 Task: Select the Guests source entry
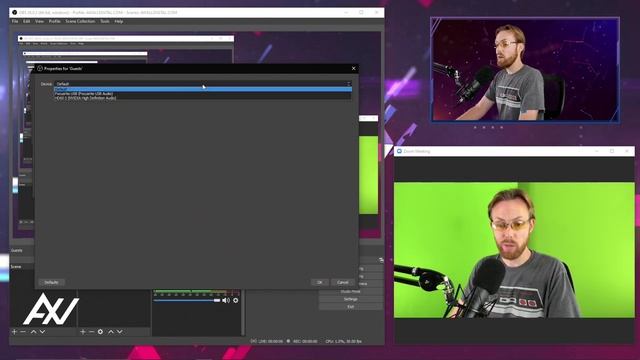[17, 250]
